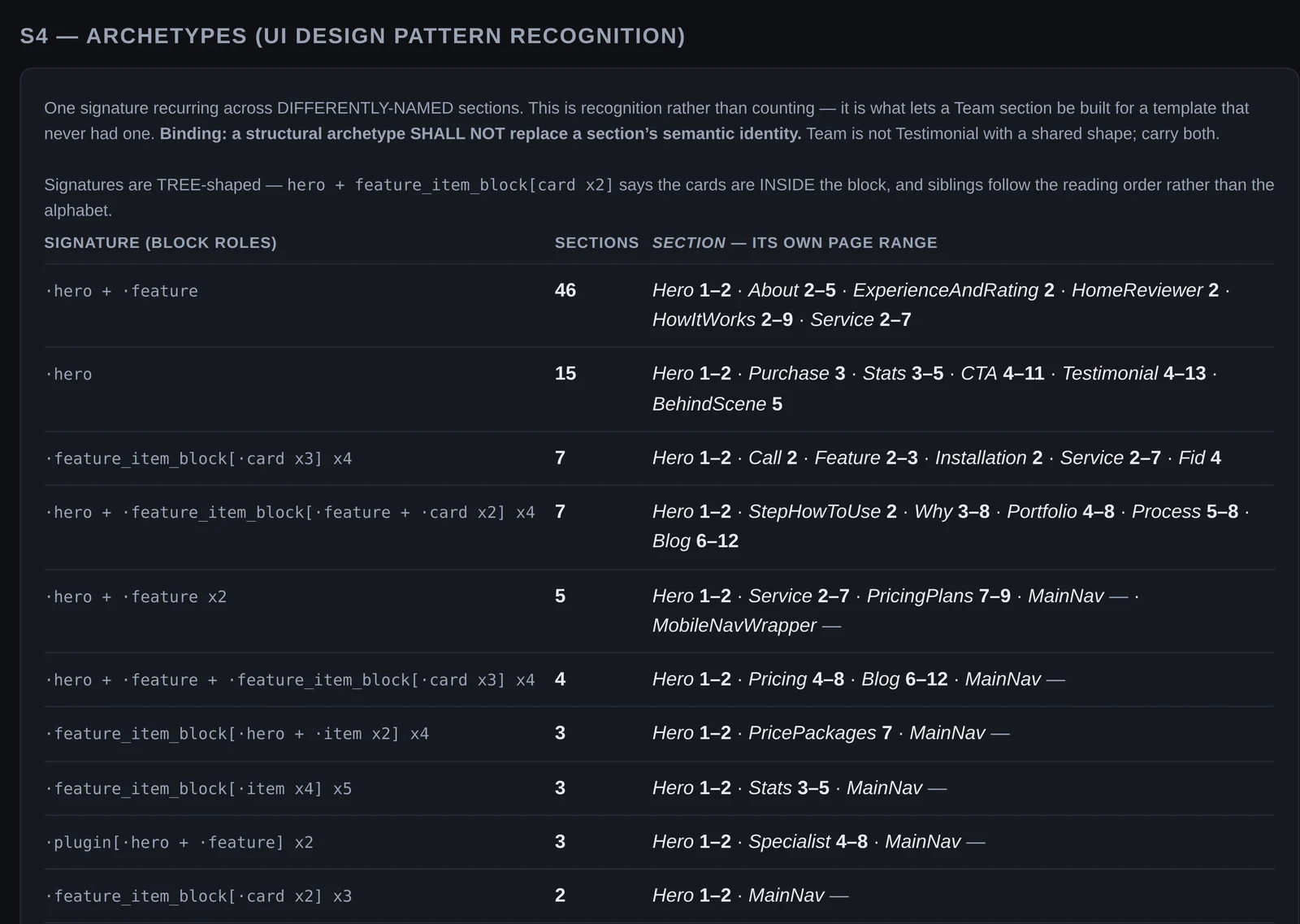Select the '·hero + ·feature' signature cell

click(x=121, y=291)
